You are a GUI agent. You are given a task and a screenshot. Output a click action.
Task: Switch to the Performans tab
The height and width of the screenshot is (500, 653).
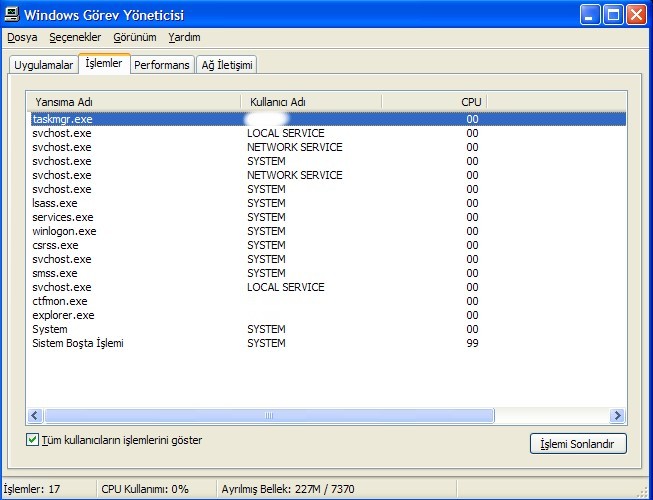pos(162,65)
